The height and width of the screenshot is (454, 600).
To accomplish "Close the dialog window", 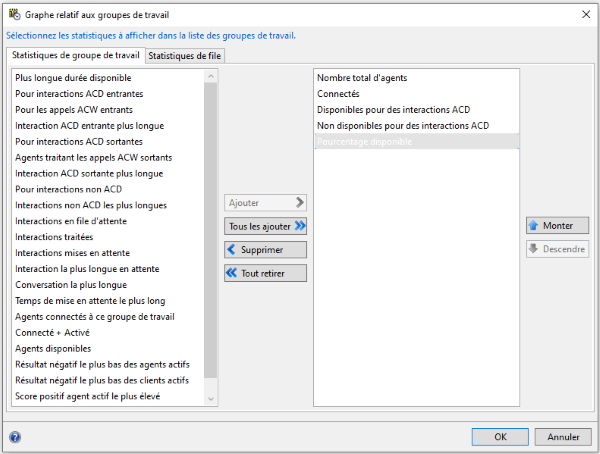I will pos(583,13).
